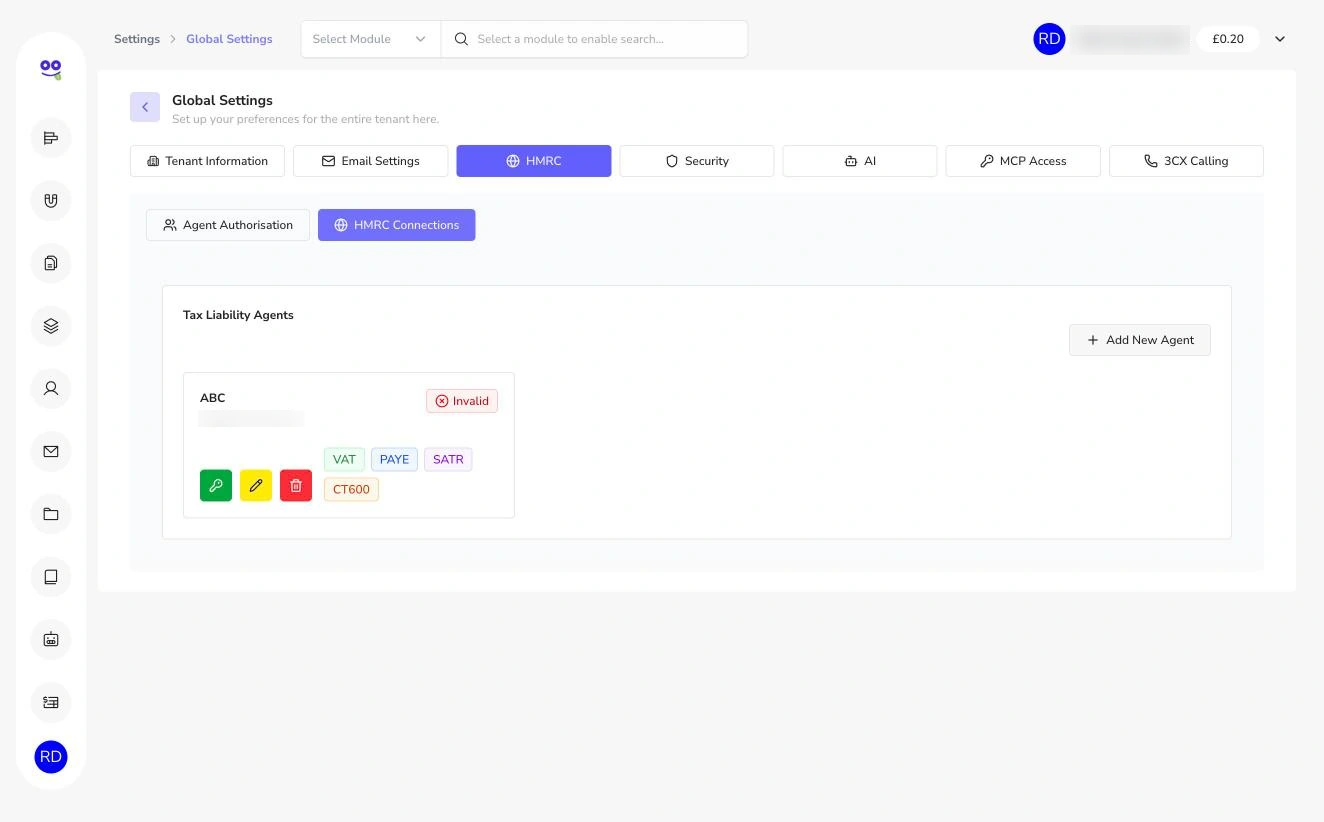Click the Global Settings breadcrumb
Image resolution: width=1324 pixels, height=822 pixels.
pyautogui.click(x=229, y=39)
